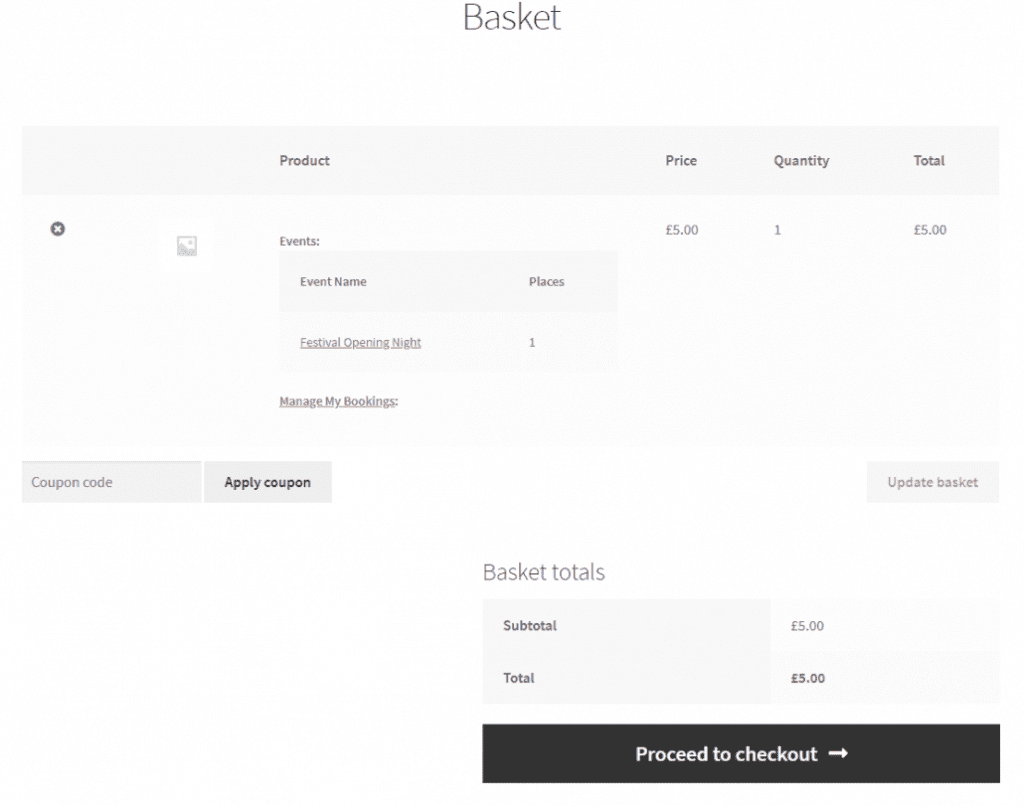Image resolution: width=1024 pixels, height=806 pixels.
Task: Click the product image placeholder thumbnail
Action: pos(186,246)
